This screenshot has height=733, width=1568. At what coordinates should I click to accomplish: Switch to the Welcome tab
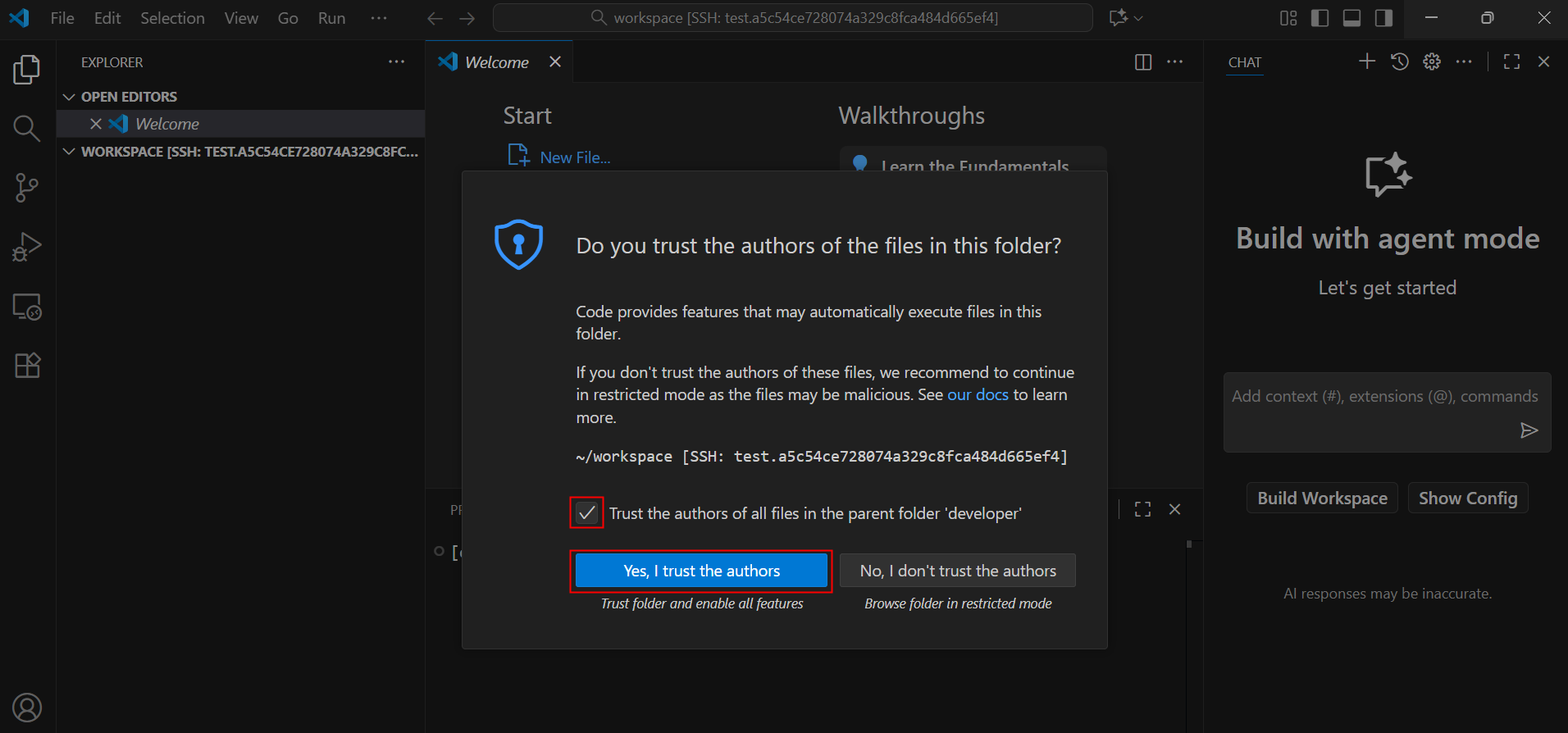496,62
